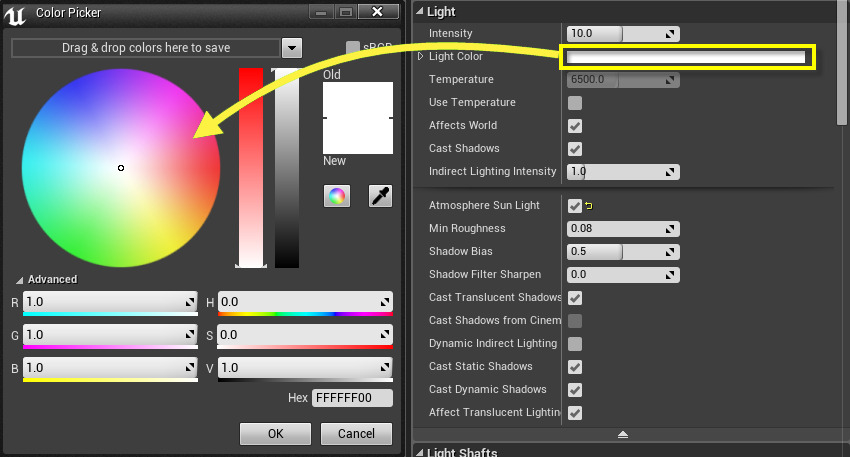Viewport: 850px width, 457px height.
Task: Cancel the color selection
Action: 356,434
